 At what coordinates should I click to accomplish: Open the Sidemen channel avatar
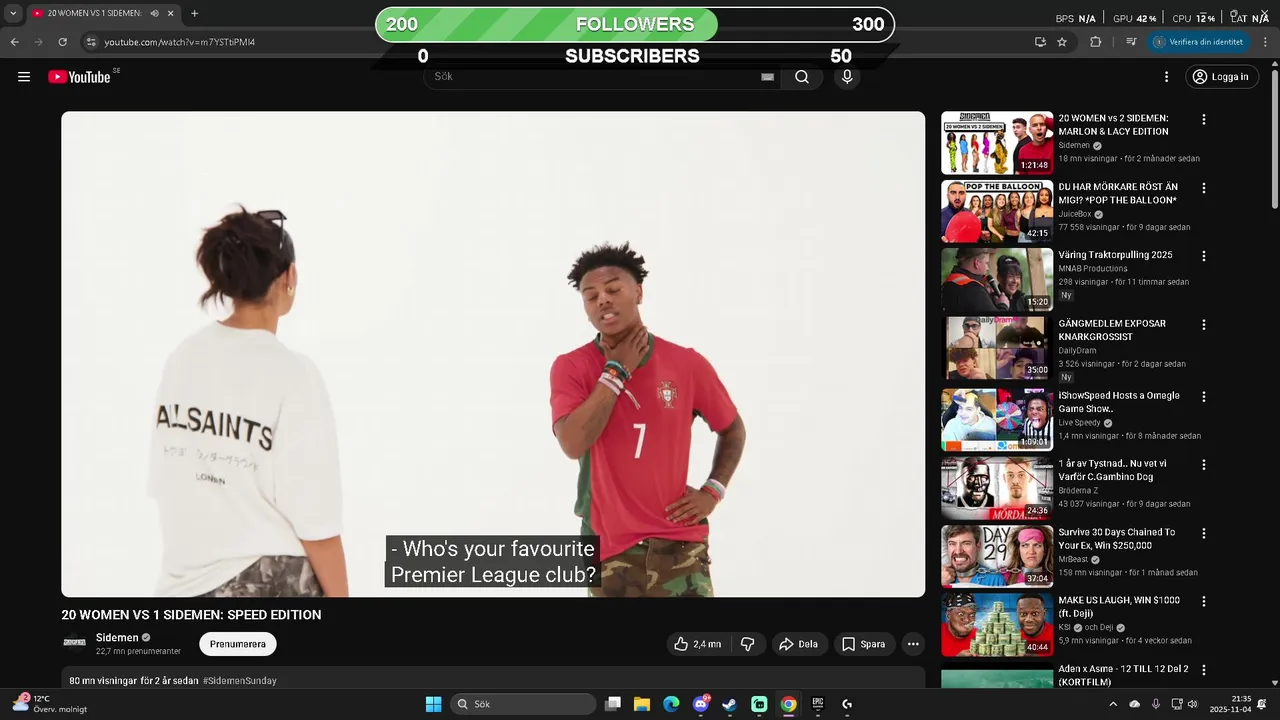point(74,642)
